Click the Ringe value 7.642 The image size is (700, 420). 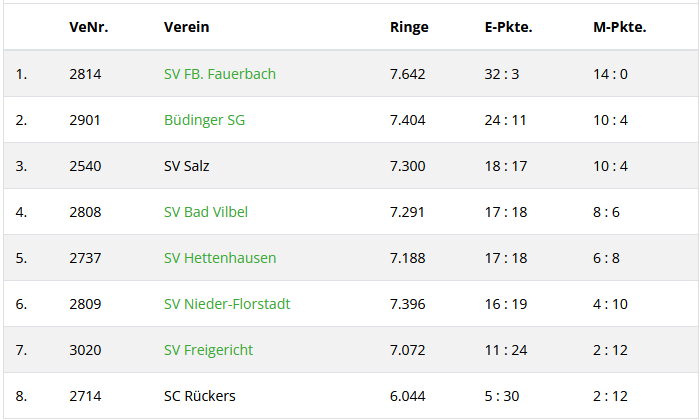(408, 74)
